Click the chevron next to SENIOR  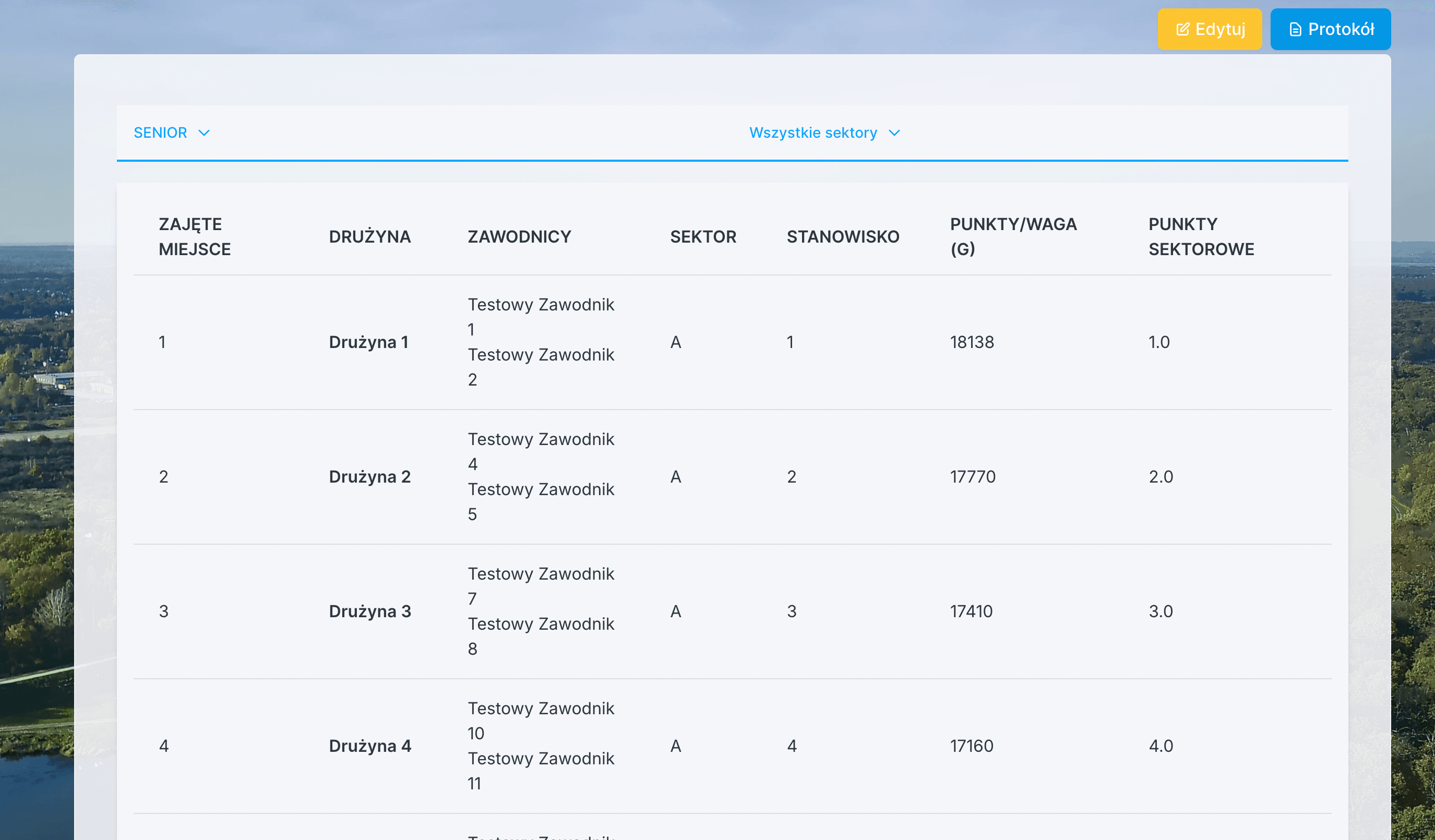pos(204,133)
